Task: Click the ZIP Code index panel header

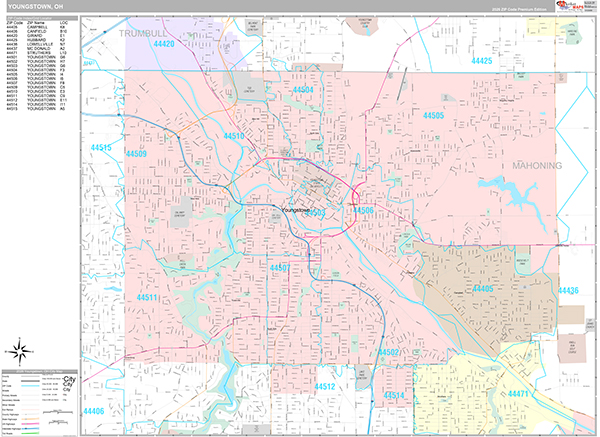Action: [42, 18]
